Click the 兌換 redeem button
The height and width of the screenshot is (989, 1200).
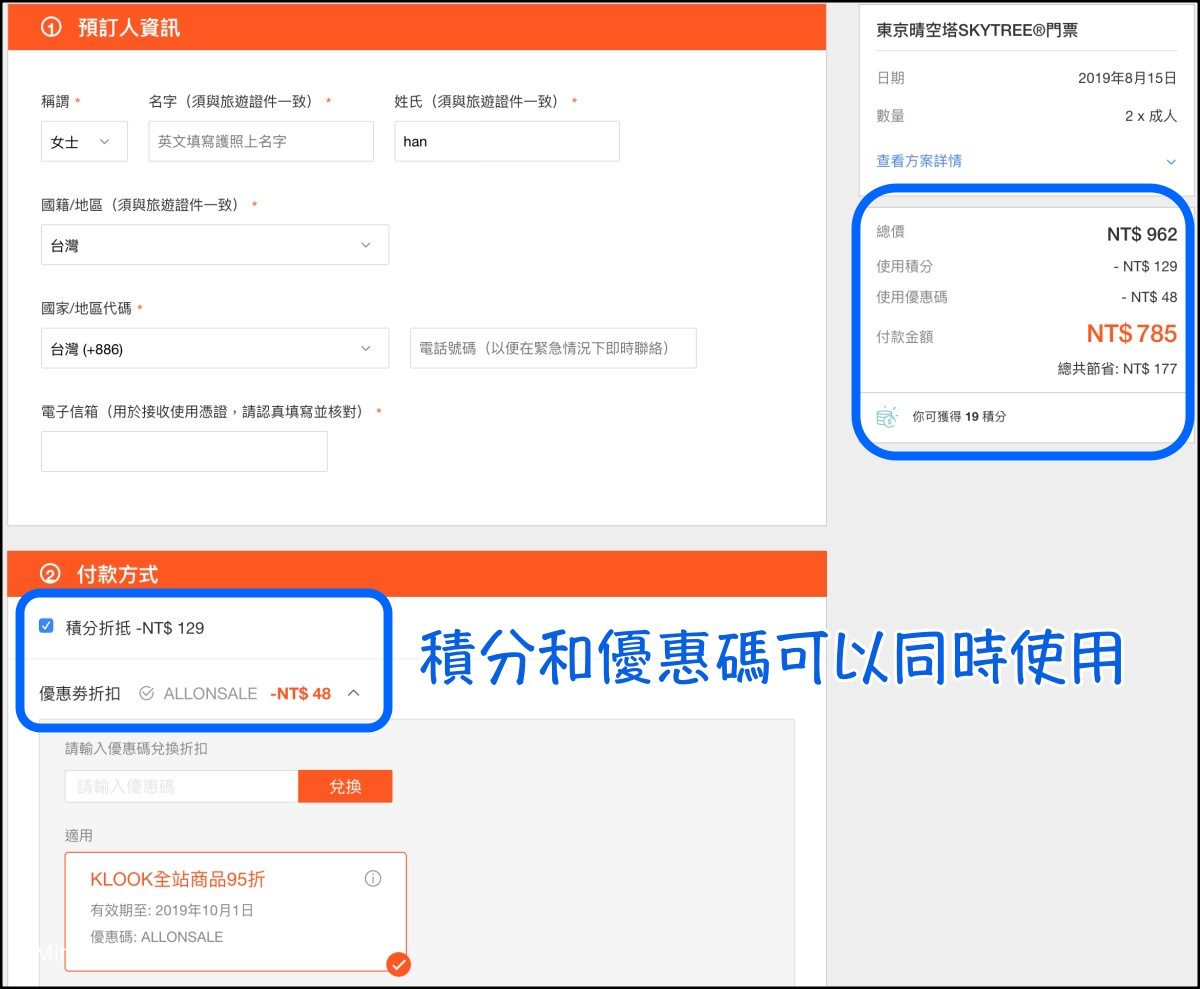tap(345, 787)
